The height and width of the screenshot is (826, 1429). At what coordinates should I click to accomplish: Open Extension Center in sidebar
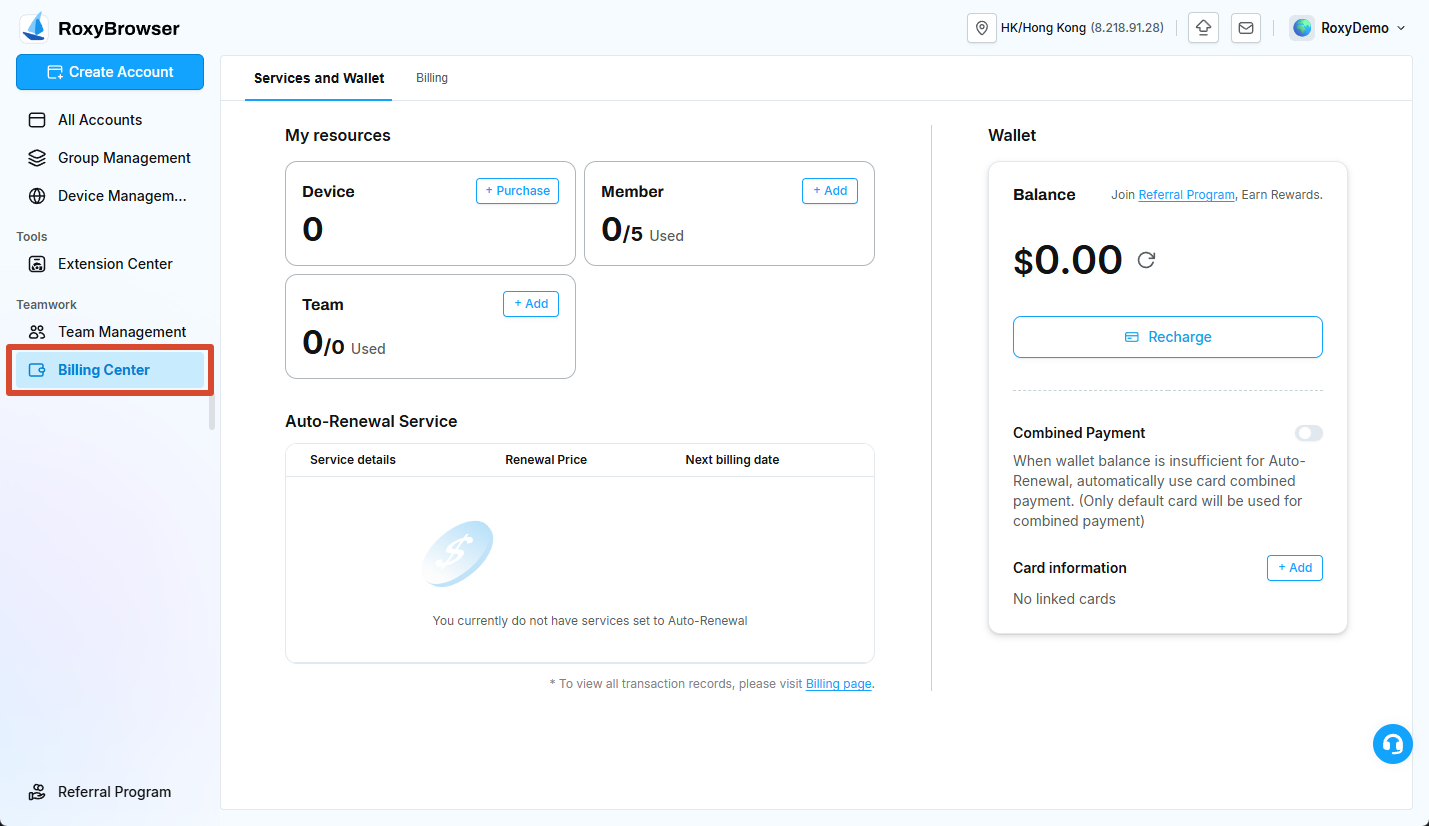click(110, 264)
